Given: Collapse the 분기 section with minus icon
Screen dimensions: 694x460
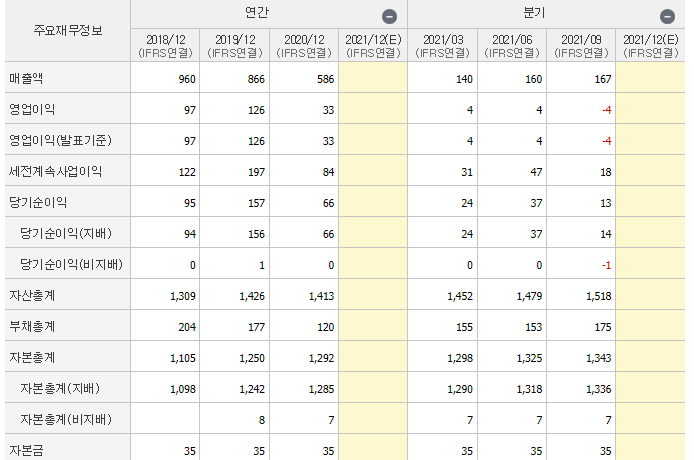Looking at the screenshot, I should point(667,17).
